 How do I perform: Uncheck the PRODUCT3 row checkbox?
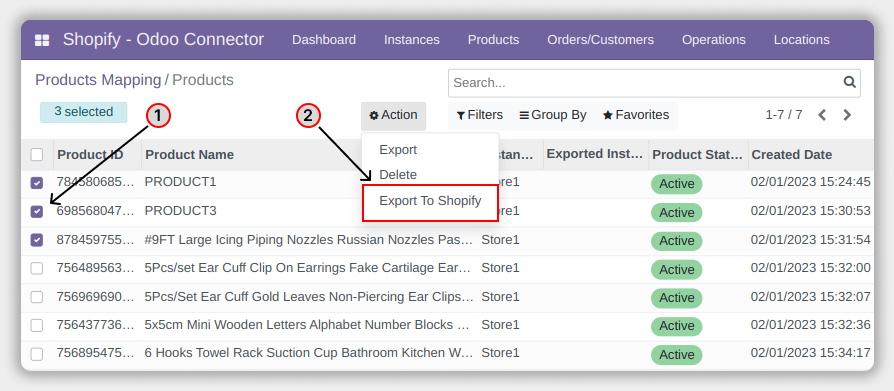[36, 211]
